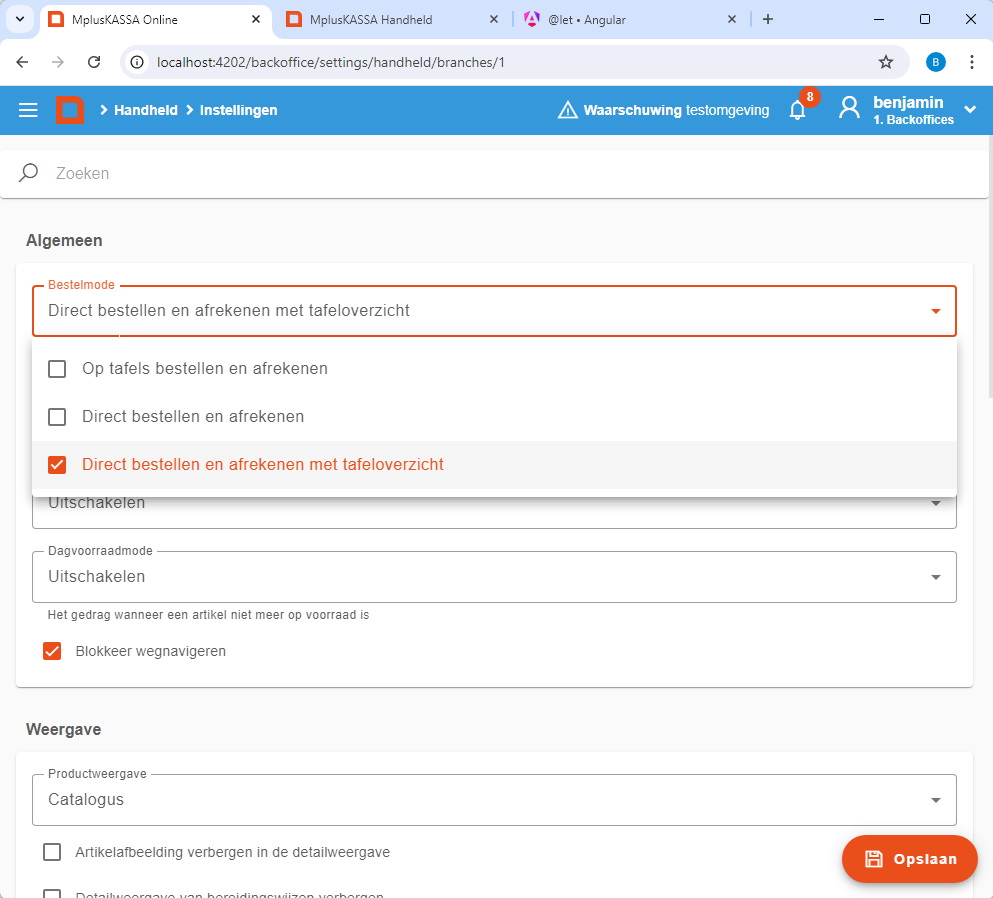Image resolution: width=993 pixels, height=898 pixels.
Task: Go back in browser history
Action: pos(22,62)
